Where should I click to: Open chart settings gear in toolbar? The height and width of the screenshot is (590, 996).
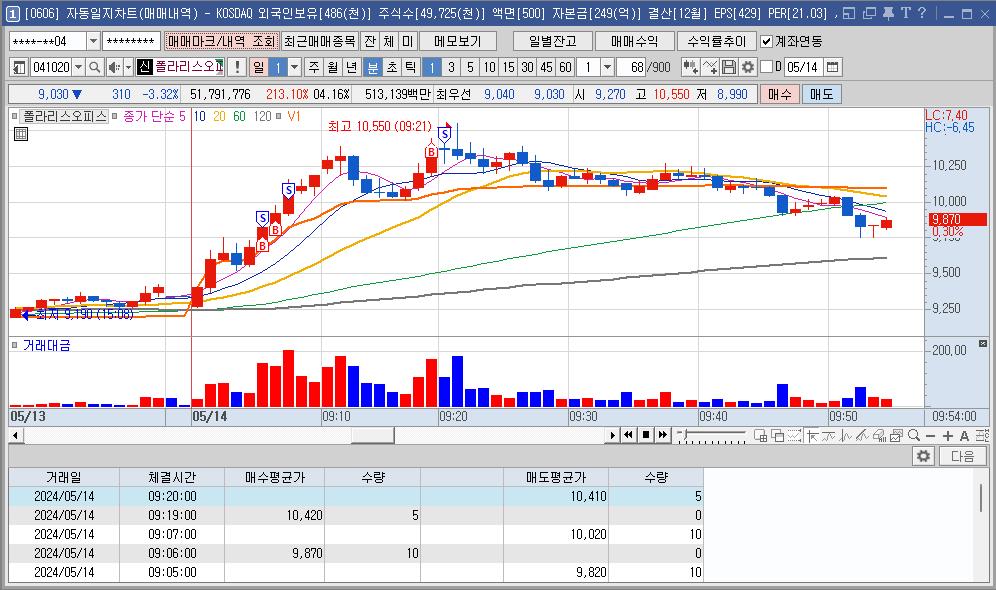click(x=748, y=67)
